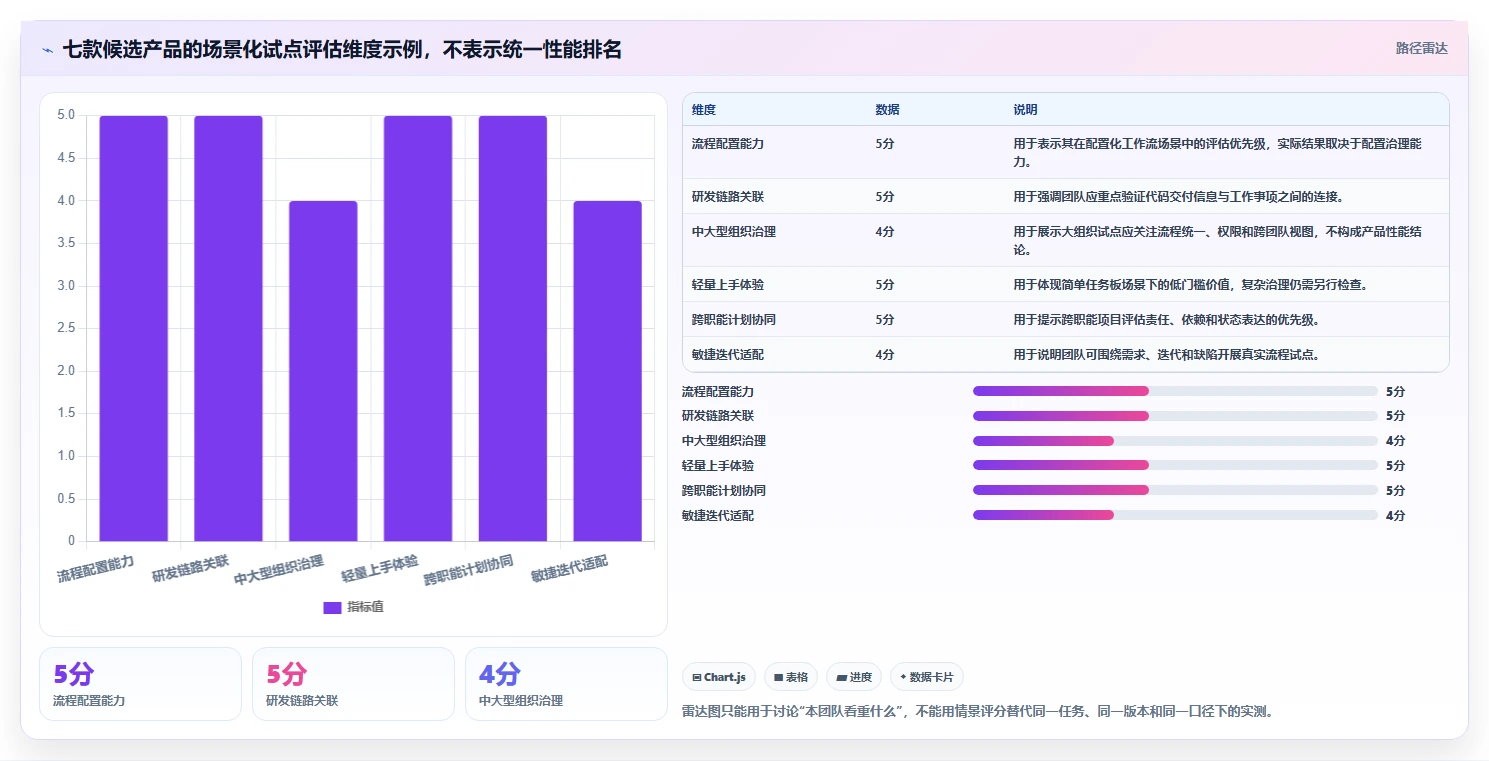This screenshot has width=1489, height=761.
Task: Click the 维度 column header
Action: point(704,109)
